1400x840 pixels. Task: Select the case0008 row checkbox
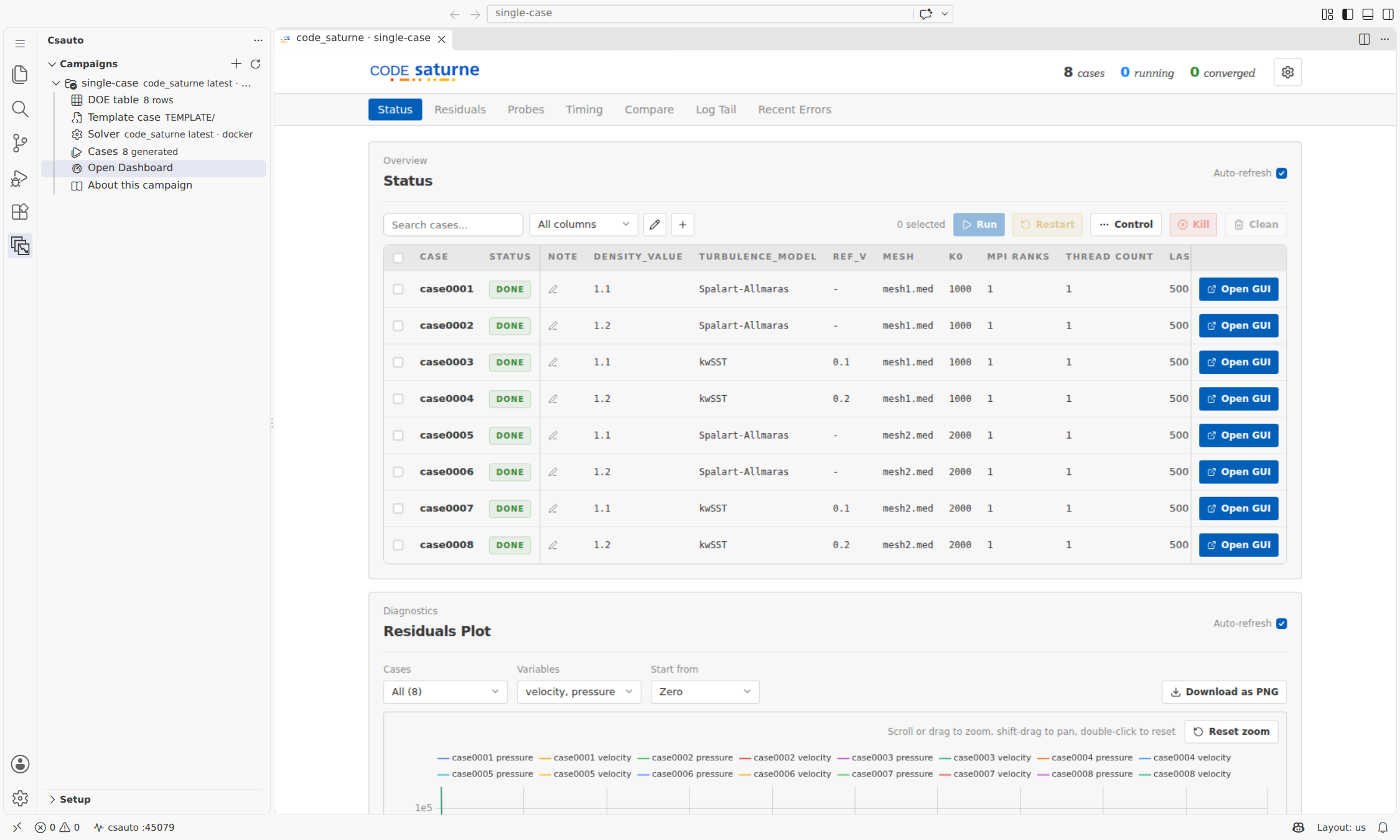point(398,545)
